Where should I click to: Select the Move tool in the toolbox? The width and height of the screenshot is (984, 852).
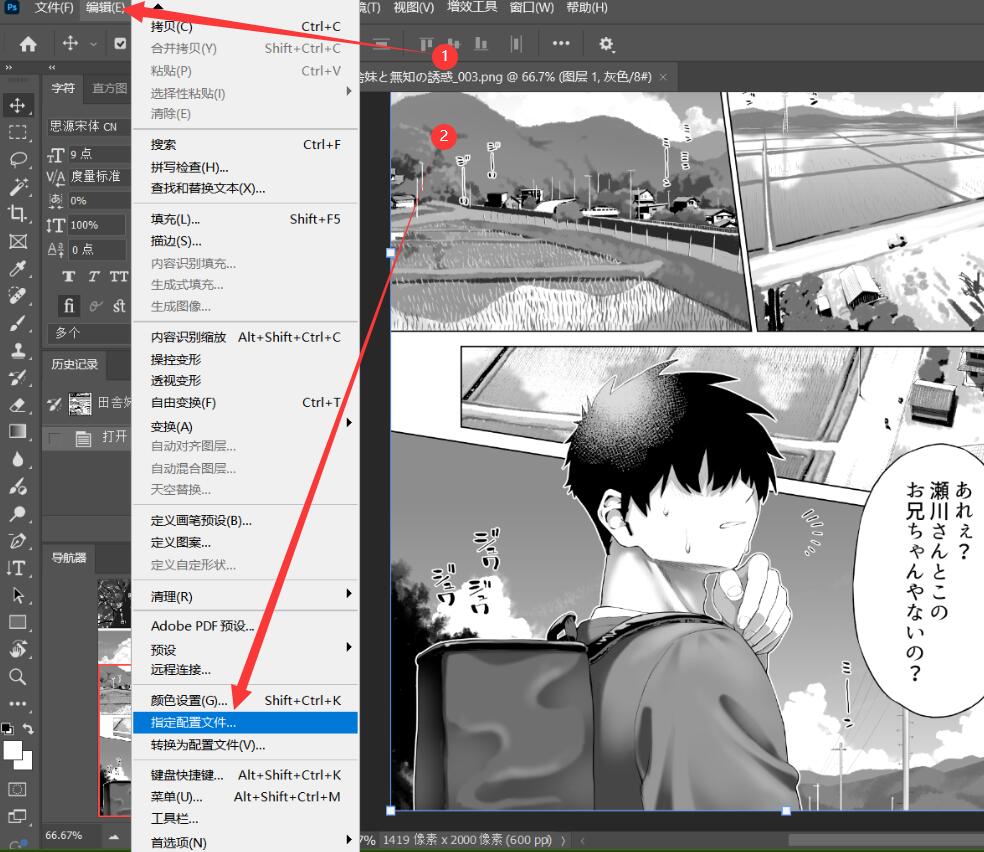click(x=18, y=105)
